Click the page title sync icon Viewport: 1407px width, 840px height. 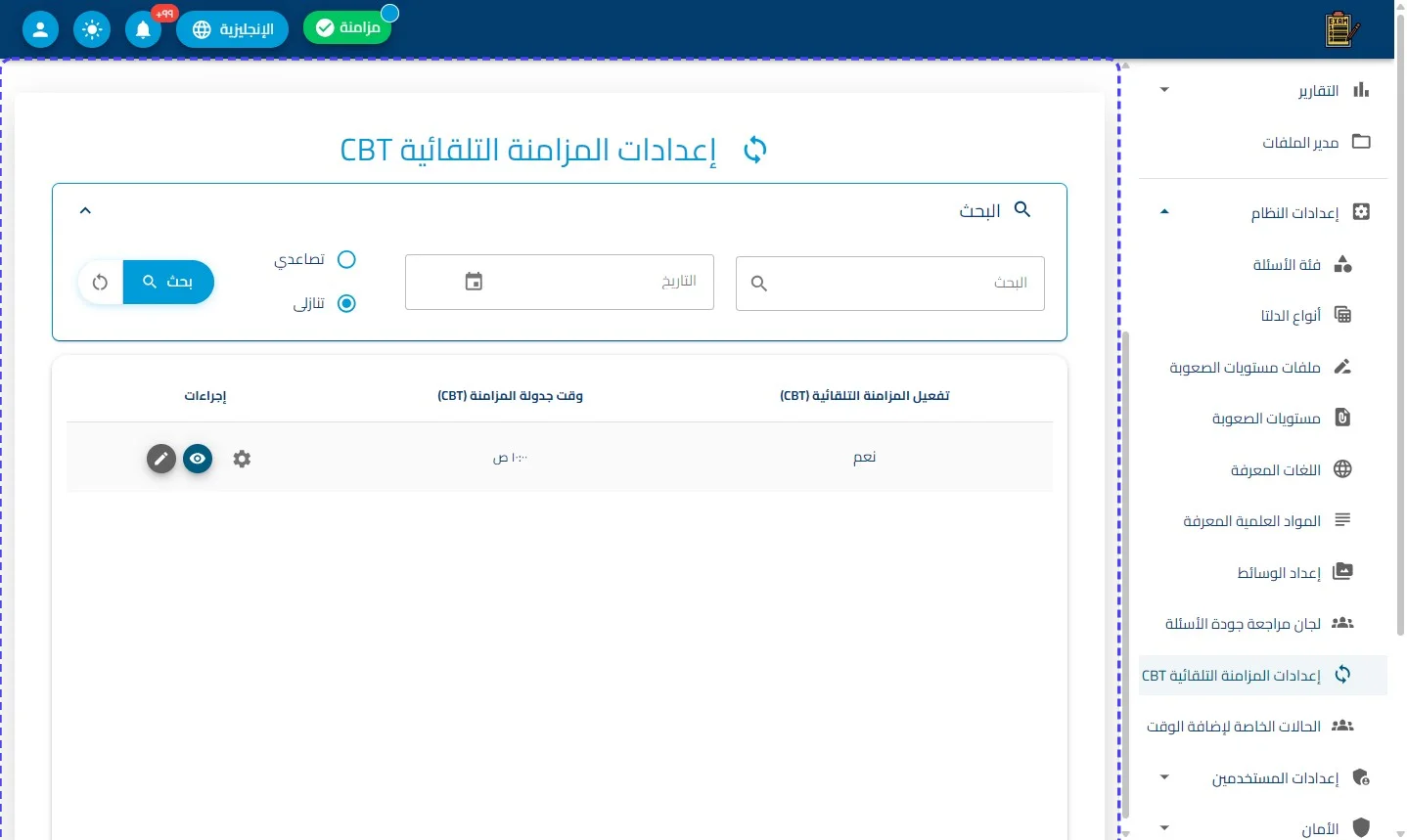coord(754,150)
